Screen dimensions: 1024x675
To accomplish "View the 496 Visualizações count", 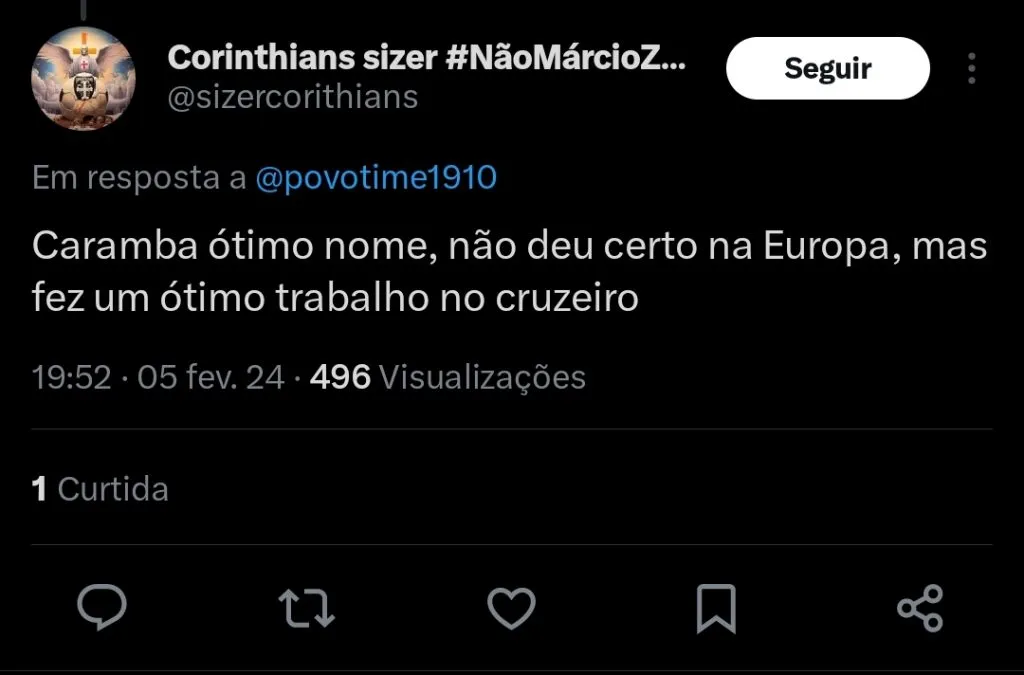I will pos(448,377).
